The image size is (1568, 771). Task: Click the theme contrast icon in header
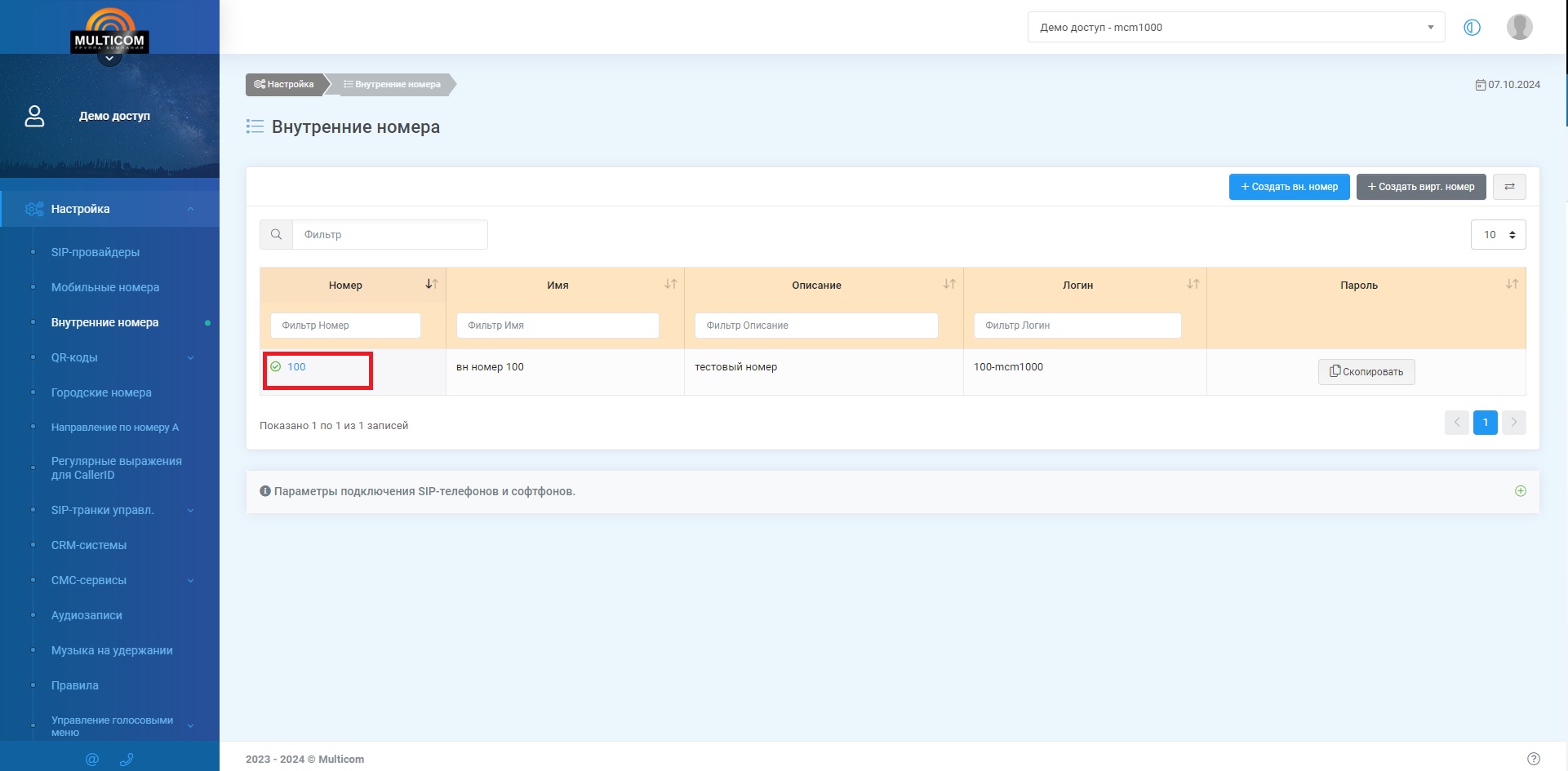(x=1472, y=27)
